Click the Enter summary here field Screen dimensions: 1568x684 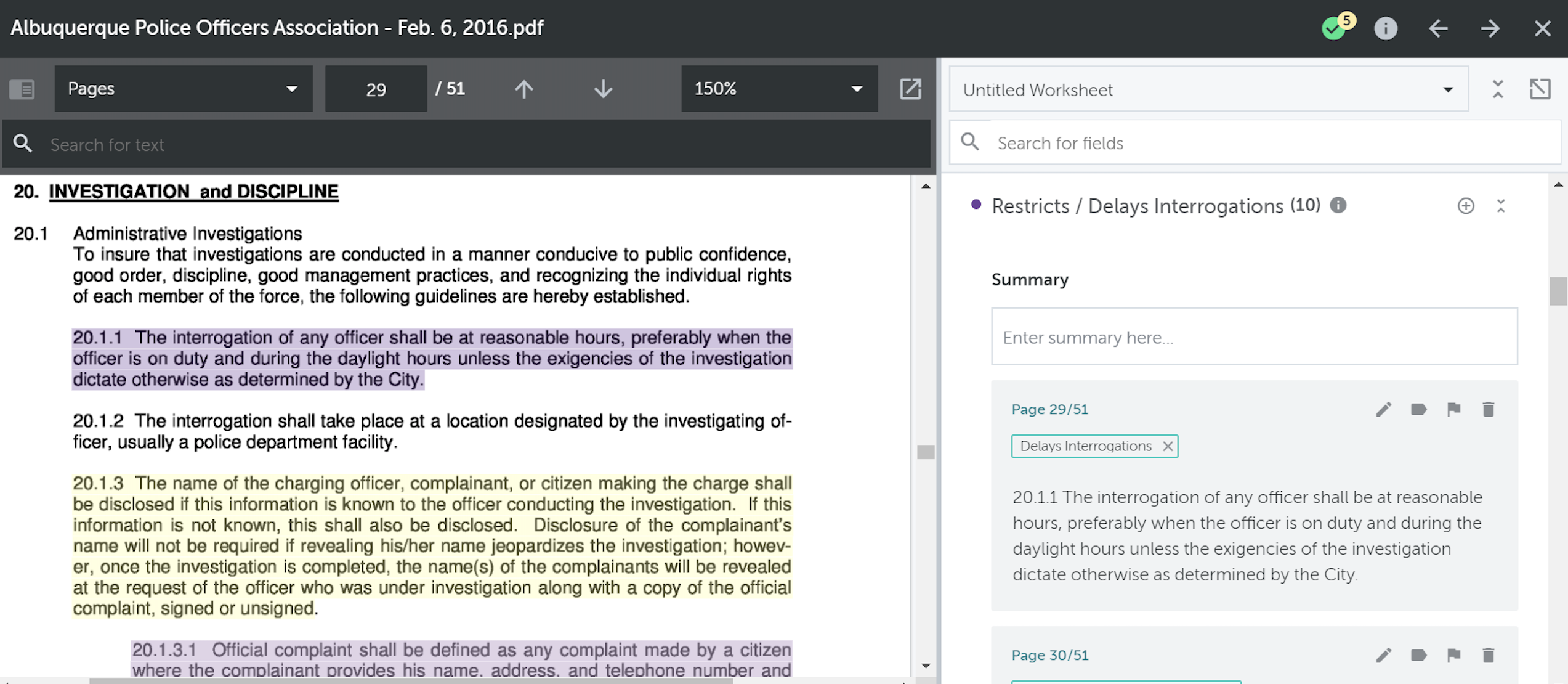point(1254,337)
